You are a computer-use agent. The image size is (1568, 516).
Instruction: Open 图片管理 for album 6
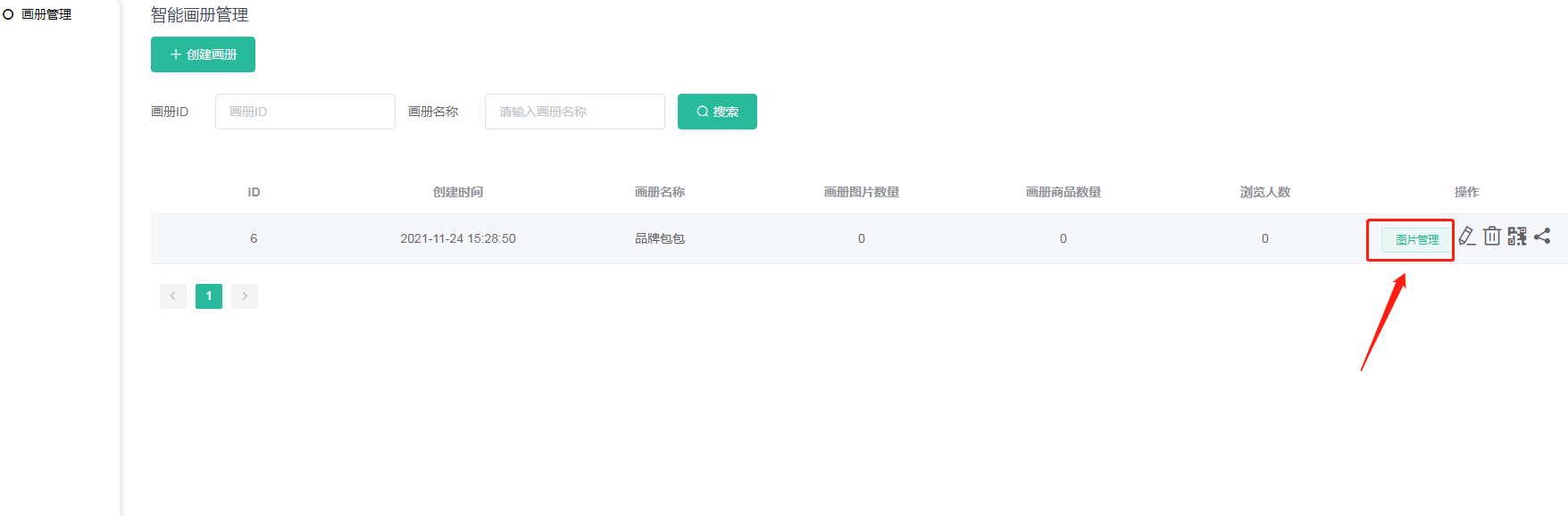point(1416,240)
